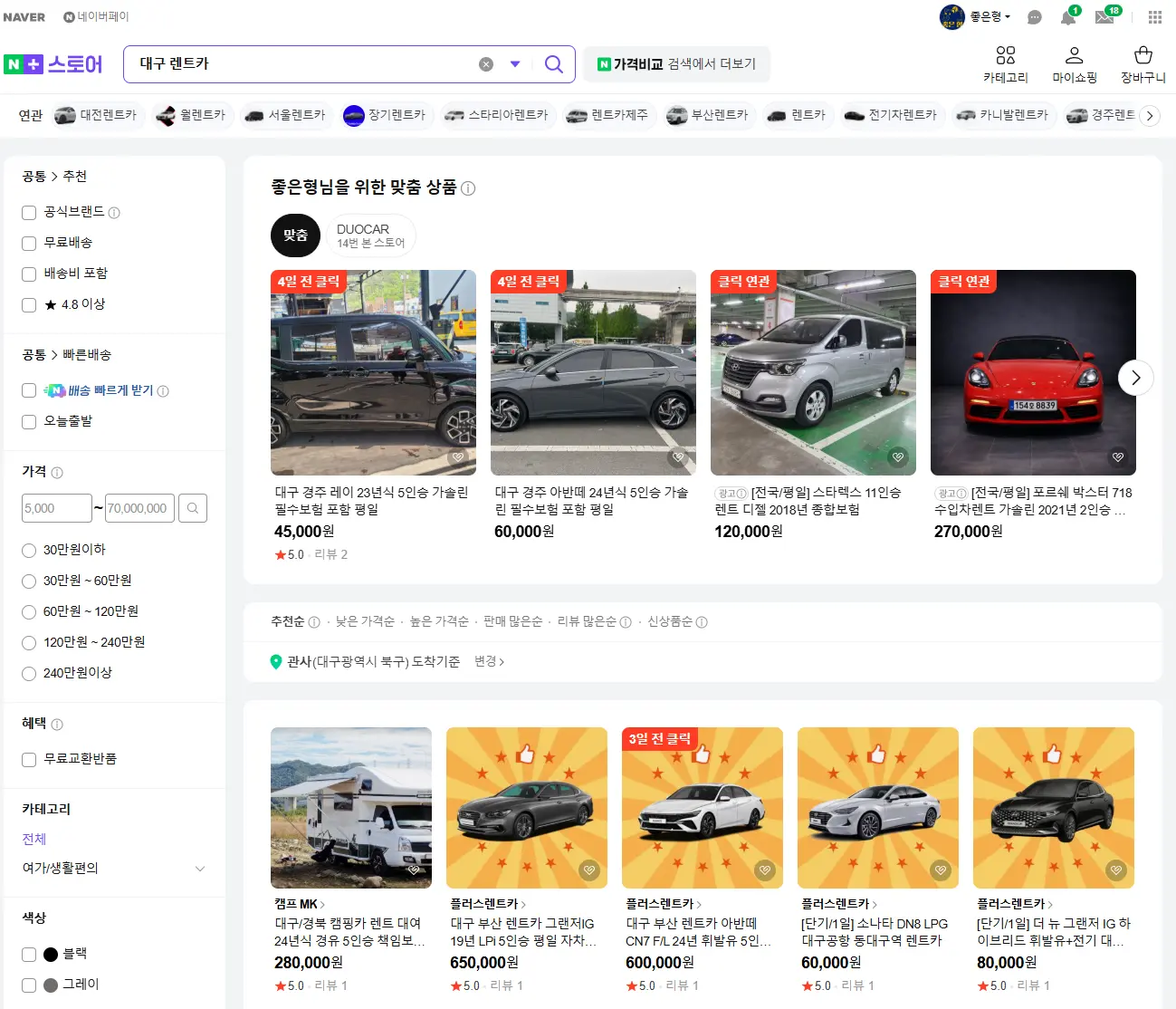Open the 마이쇼핑 icon
This screenshot has height=1009, width=1176.
[x=1075, y=64]
